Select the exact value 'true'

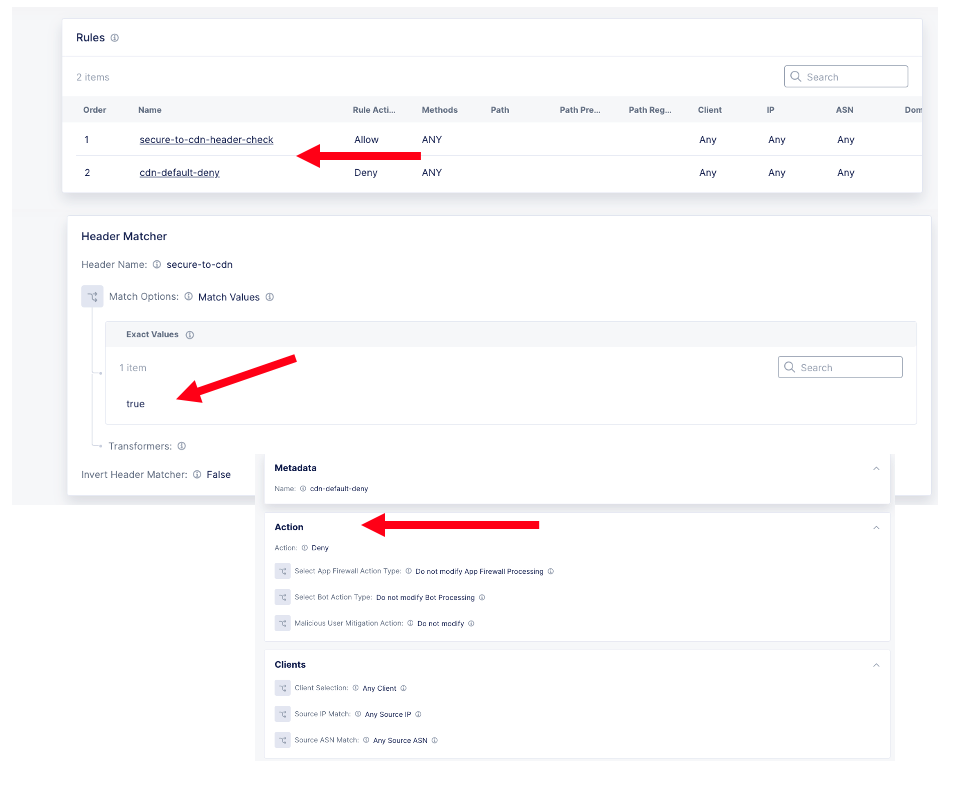tap(135, 404)
